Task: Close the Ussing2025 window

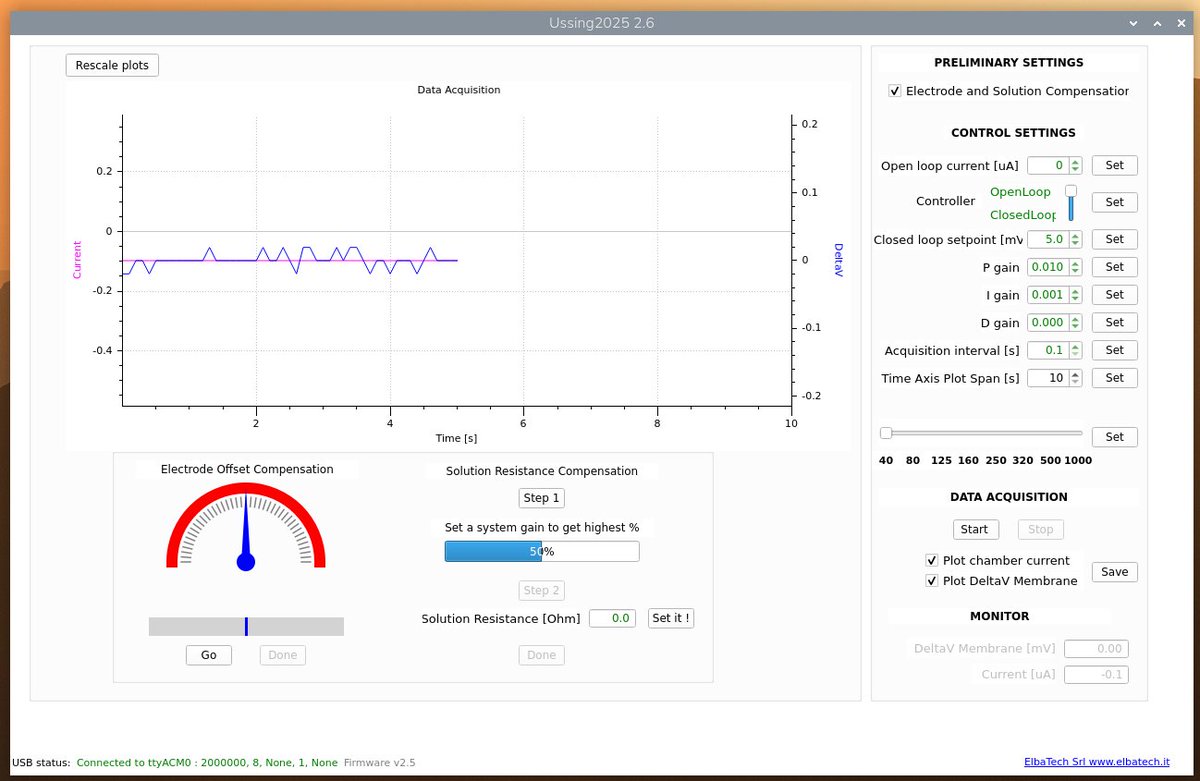Action: click(x=1180, y=22)
